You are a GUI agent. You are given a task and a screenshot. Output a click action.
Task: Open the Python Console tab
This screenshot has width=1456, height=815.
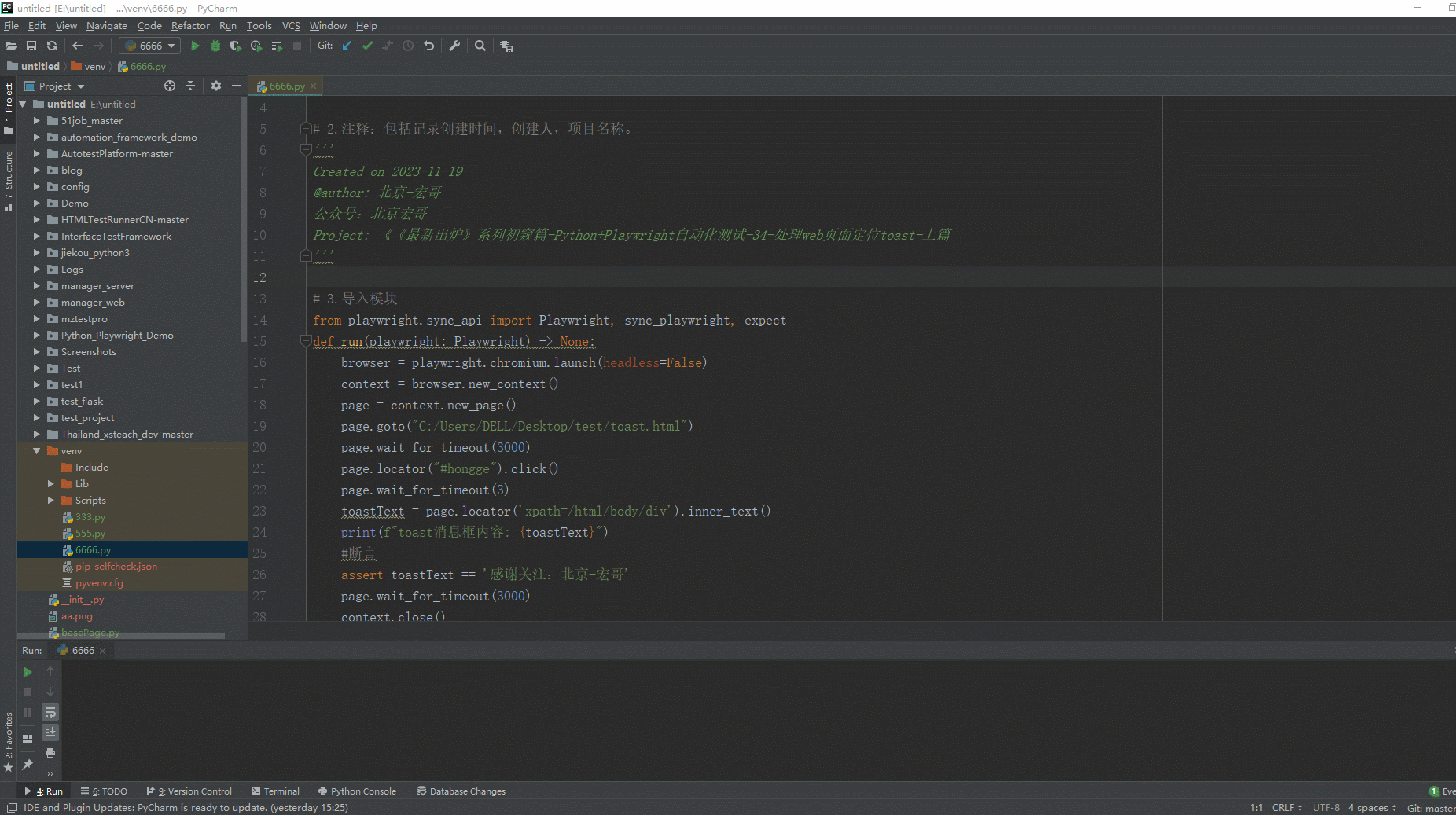pos(357,791)
